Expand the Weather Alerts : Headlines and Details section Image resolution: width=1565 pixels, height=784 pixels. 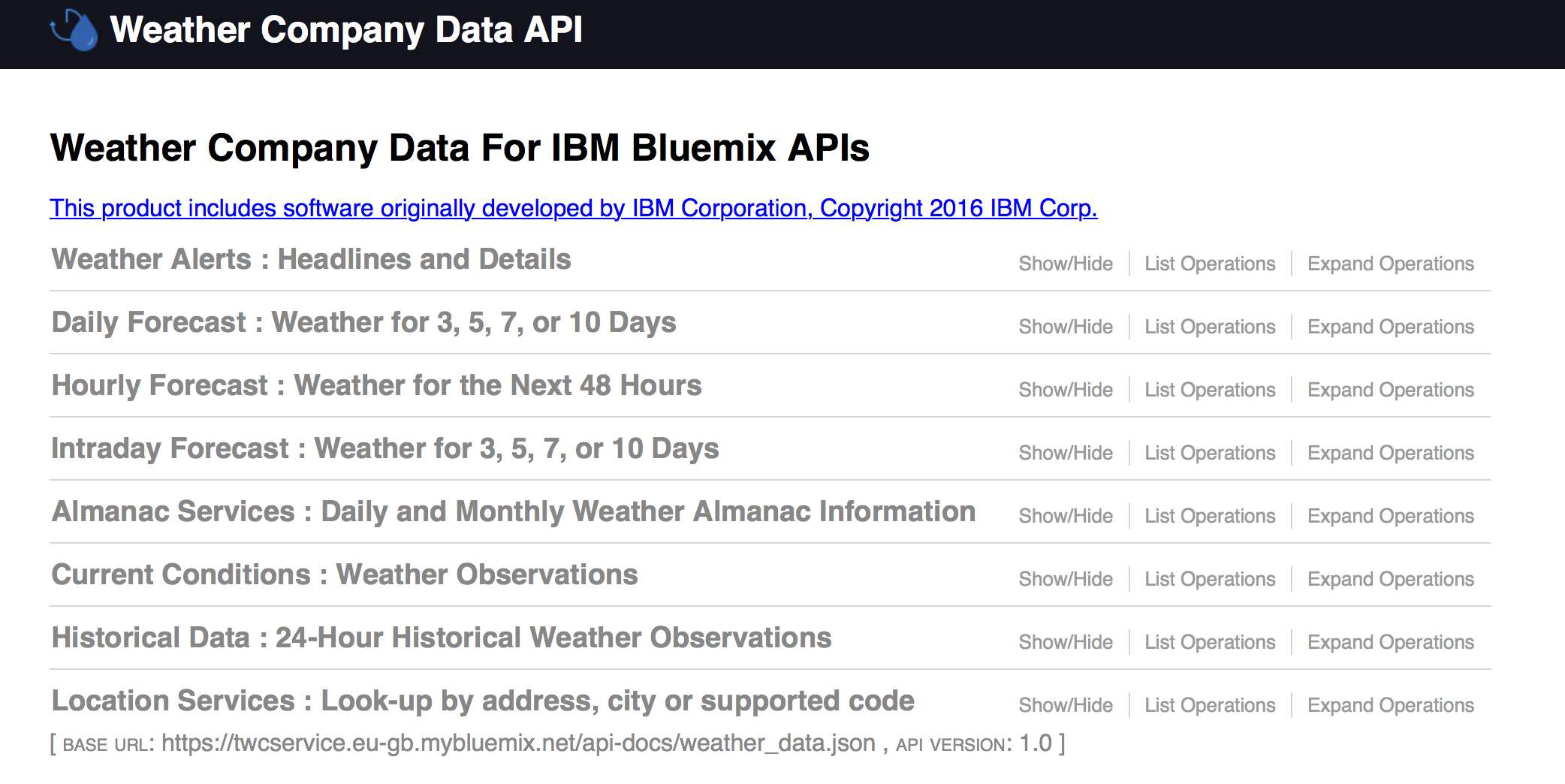tap(311, 259)
